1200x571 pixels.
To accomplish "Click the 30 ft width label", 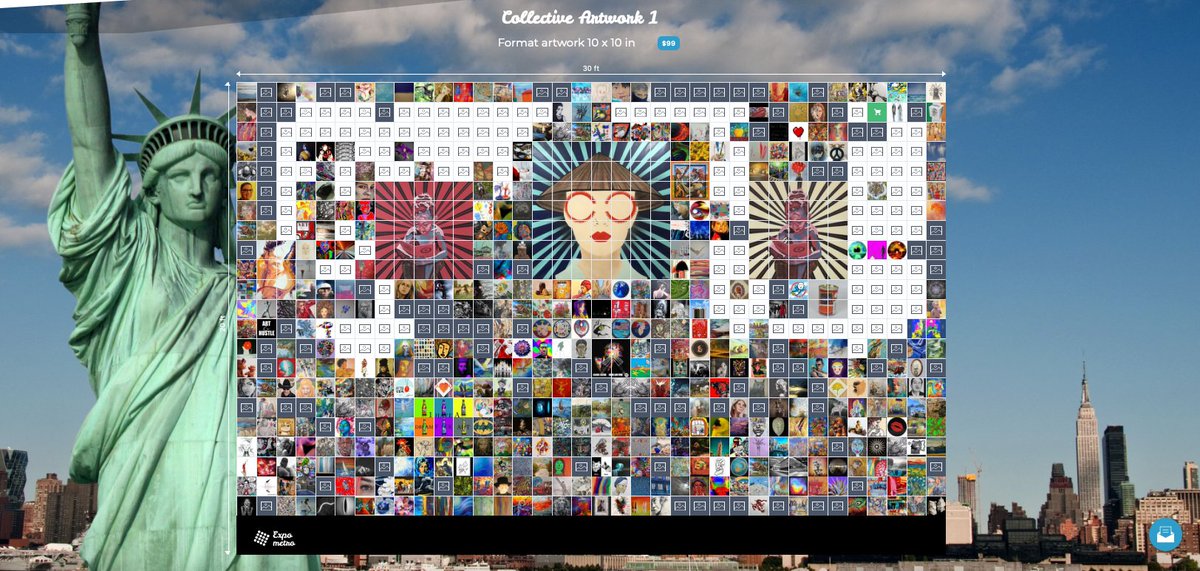I will pyautogui.click(x=591, y=68).
